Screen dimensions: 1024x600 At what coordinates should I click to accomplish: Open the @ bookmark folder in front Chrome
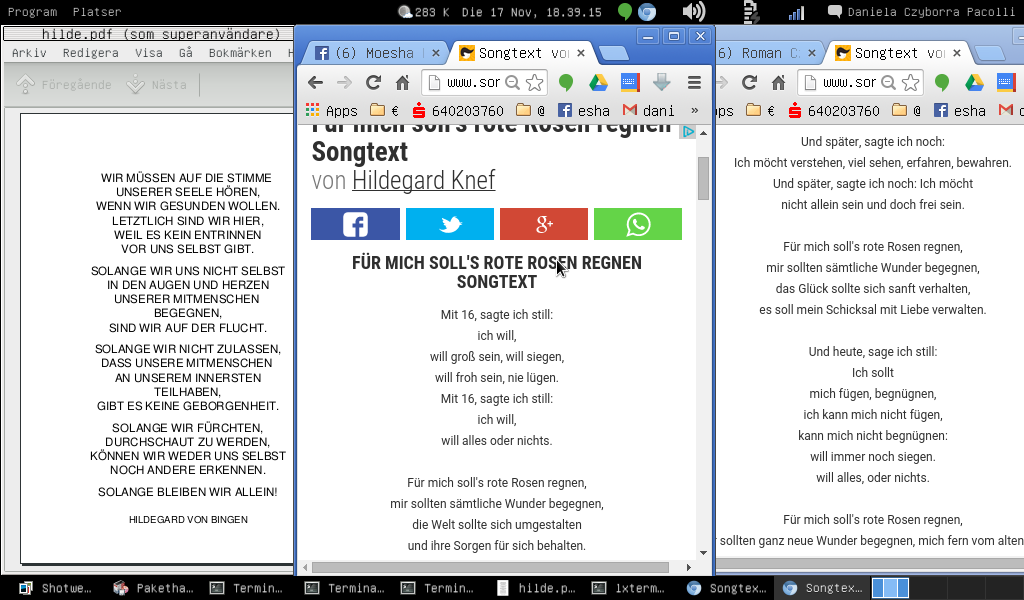coord(531,110)
